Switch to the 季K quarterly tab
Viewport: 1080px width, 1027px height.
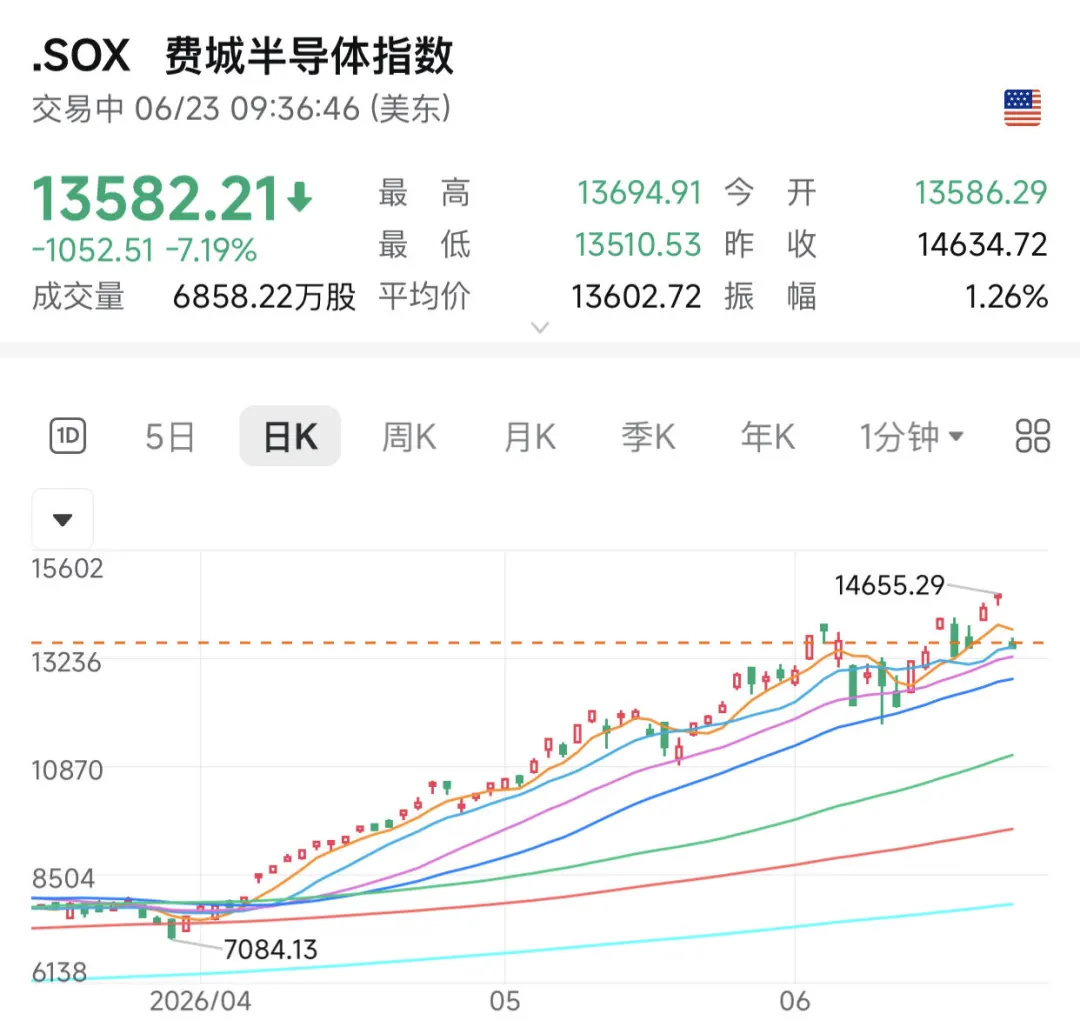(x=649, y=437)
